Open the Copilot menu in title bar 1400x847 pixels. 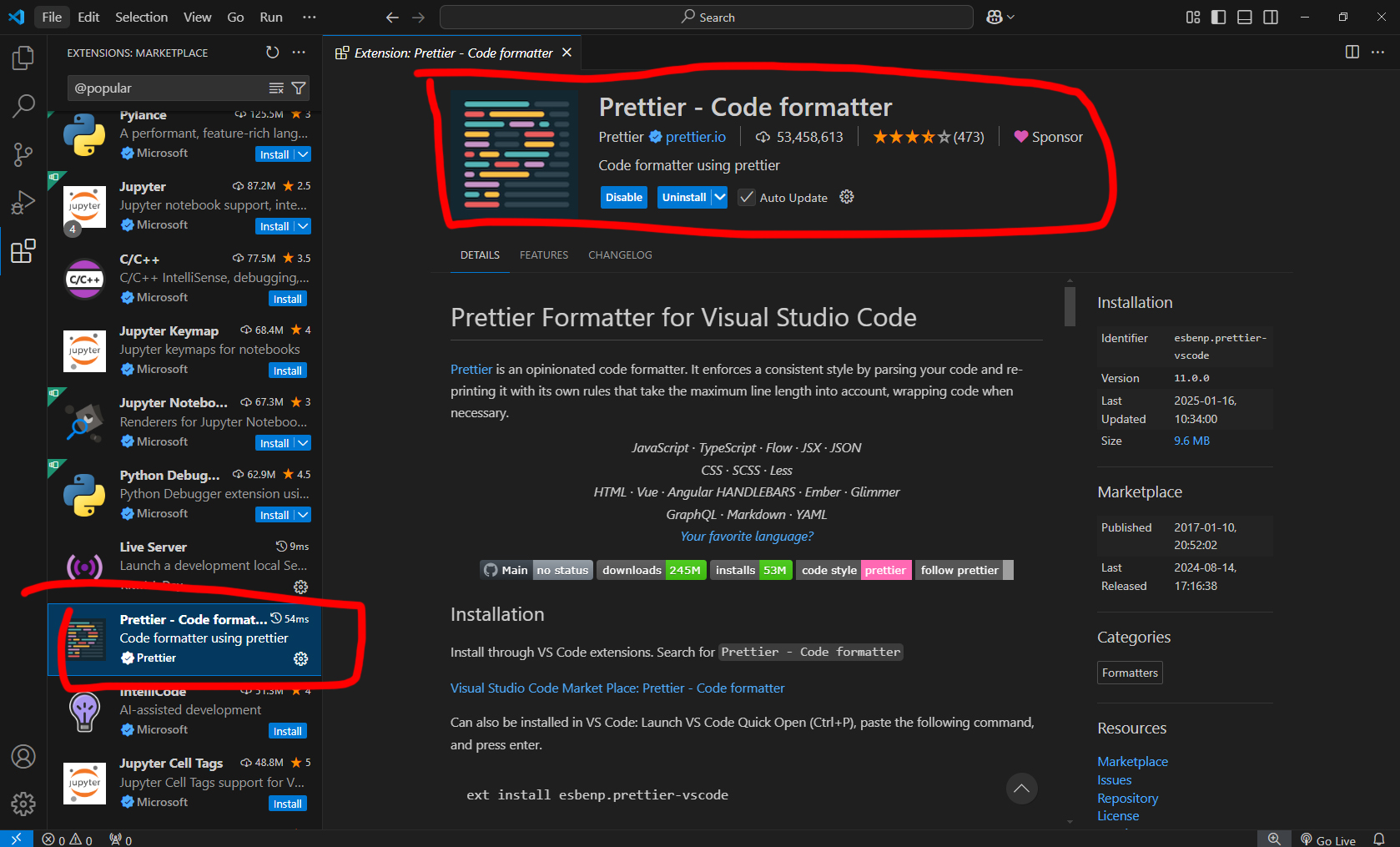(1000, 18)
